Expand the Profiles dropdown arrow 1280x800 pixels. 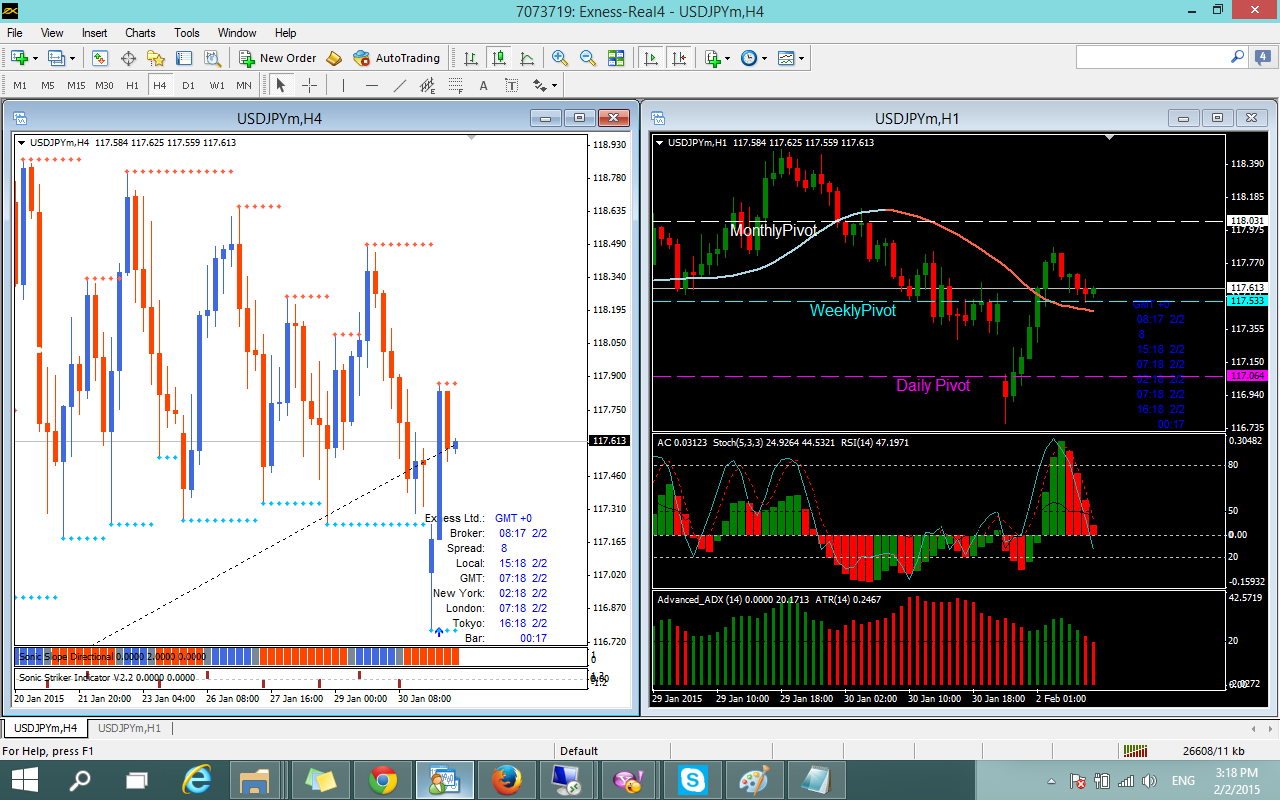coord(72,58)
